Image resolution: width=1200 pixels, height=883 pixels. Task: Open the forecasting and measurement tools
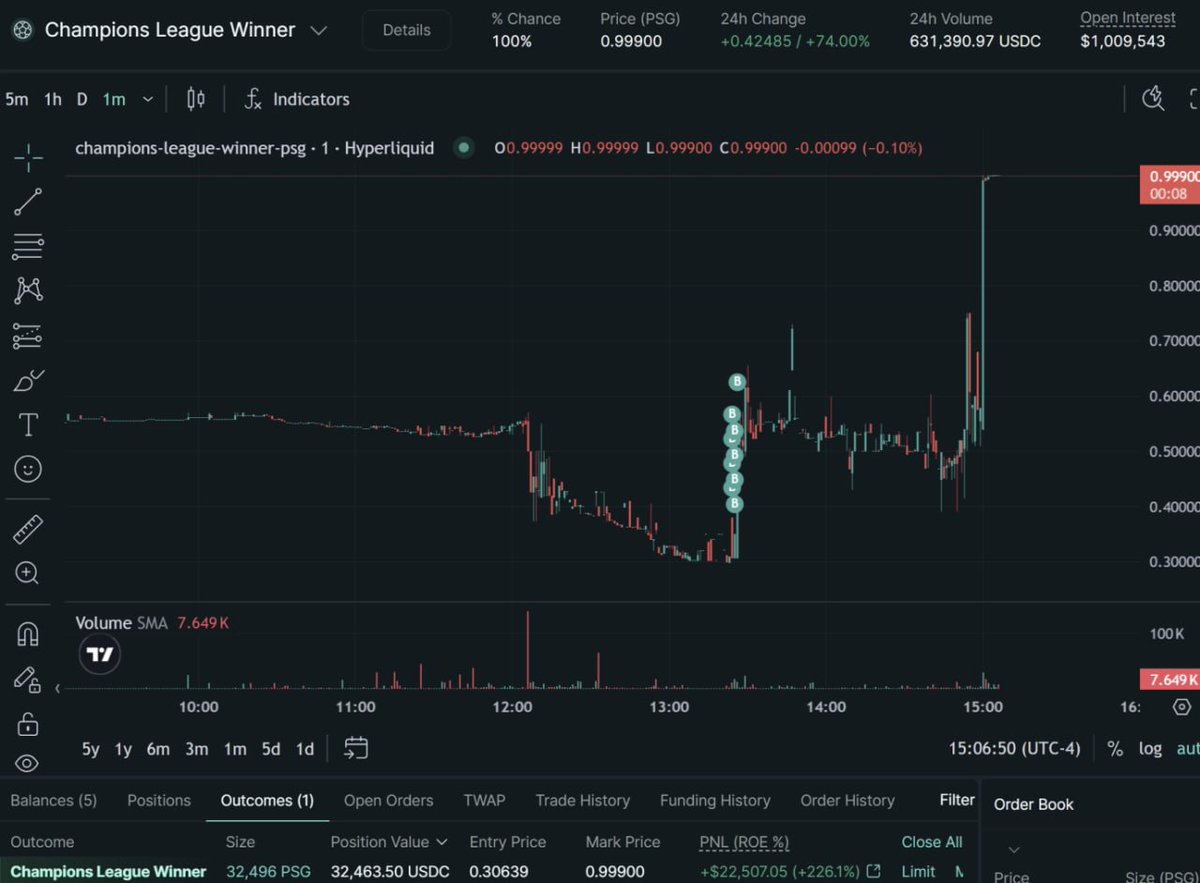coord(28,336)
